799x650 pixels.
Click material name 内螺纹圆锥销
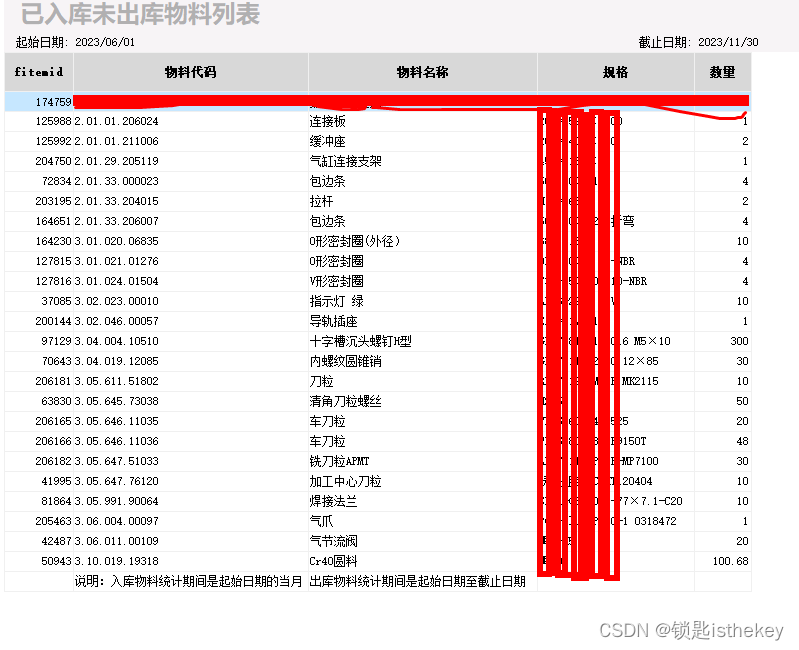tap(345, 361)
